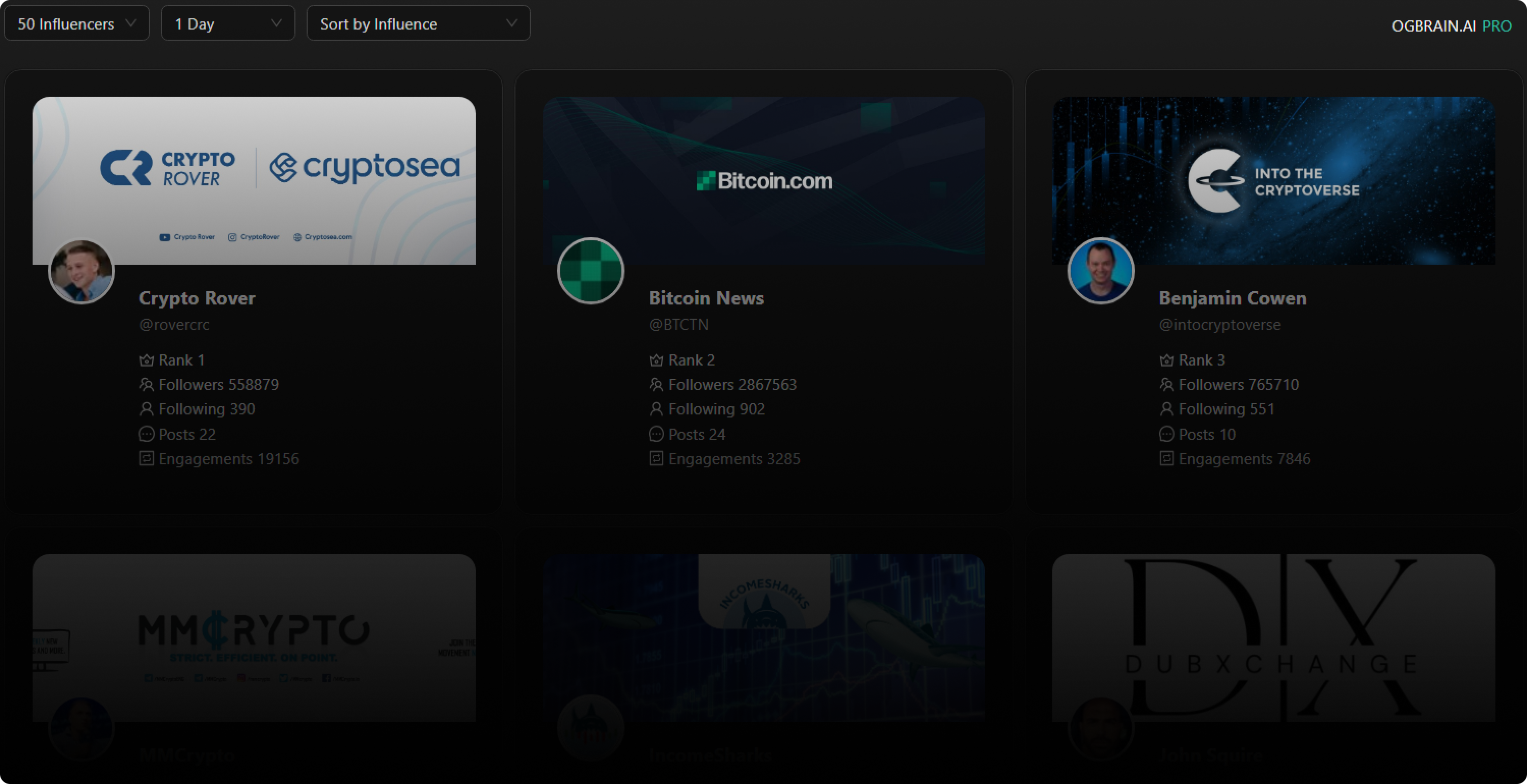The height and width of the screenshot is (784, 1527).
Task: Click the @BTCTN handle
Action: [679, 325]
